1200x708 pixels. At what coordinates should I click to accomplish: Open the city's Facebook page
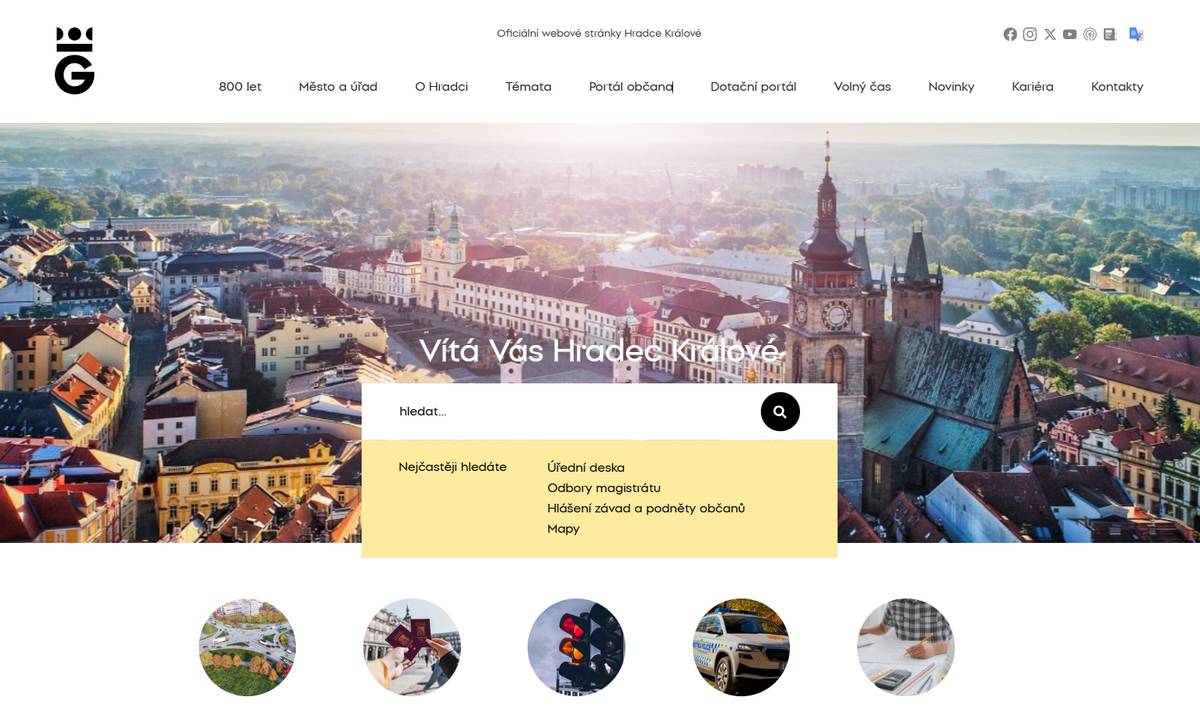[1009, 33]
